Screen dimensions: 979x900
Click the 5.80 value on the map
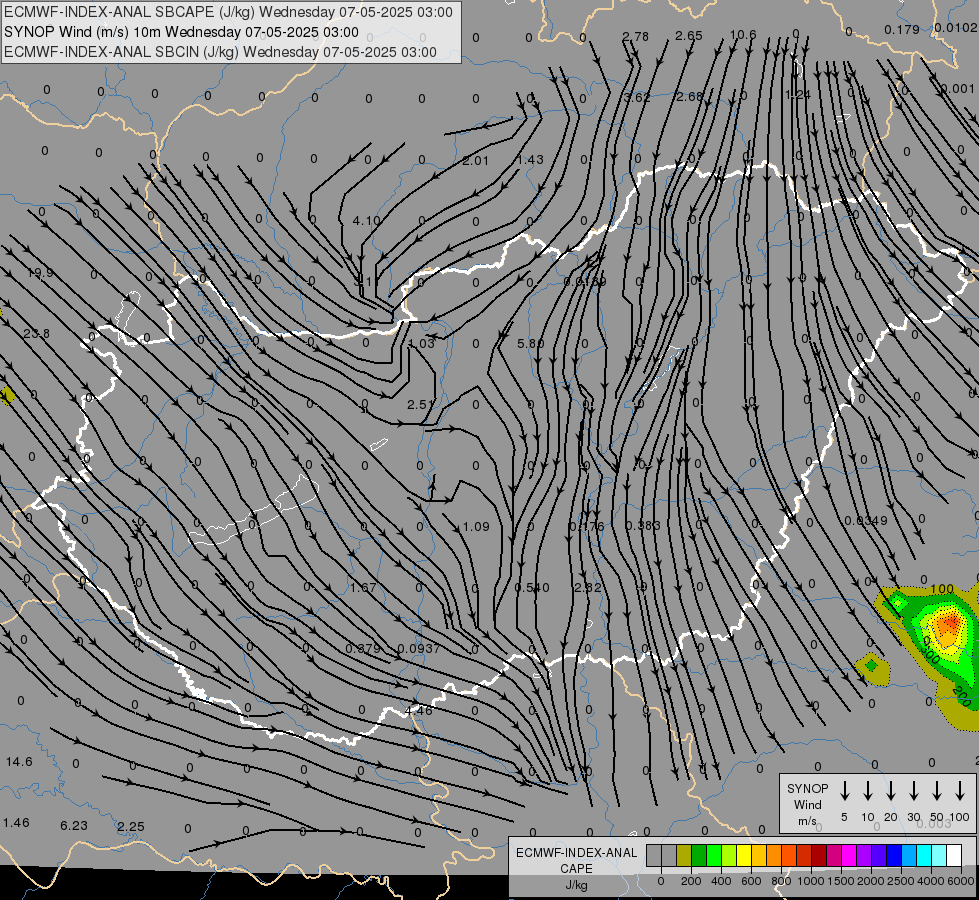tap(531, 344)
